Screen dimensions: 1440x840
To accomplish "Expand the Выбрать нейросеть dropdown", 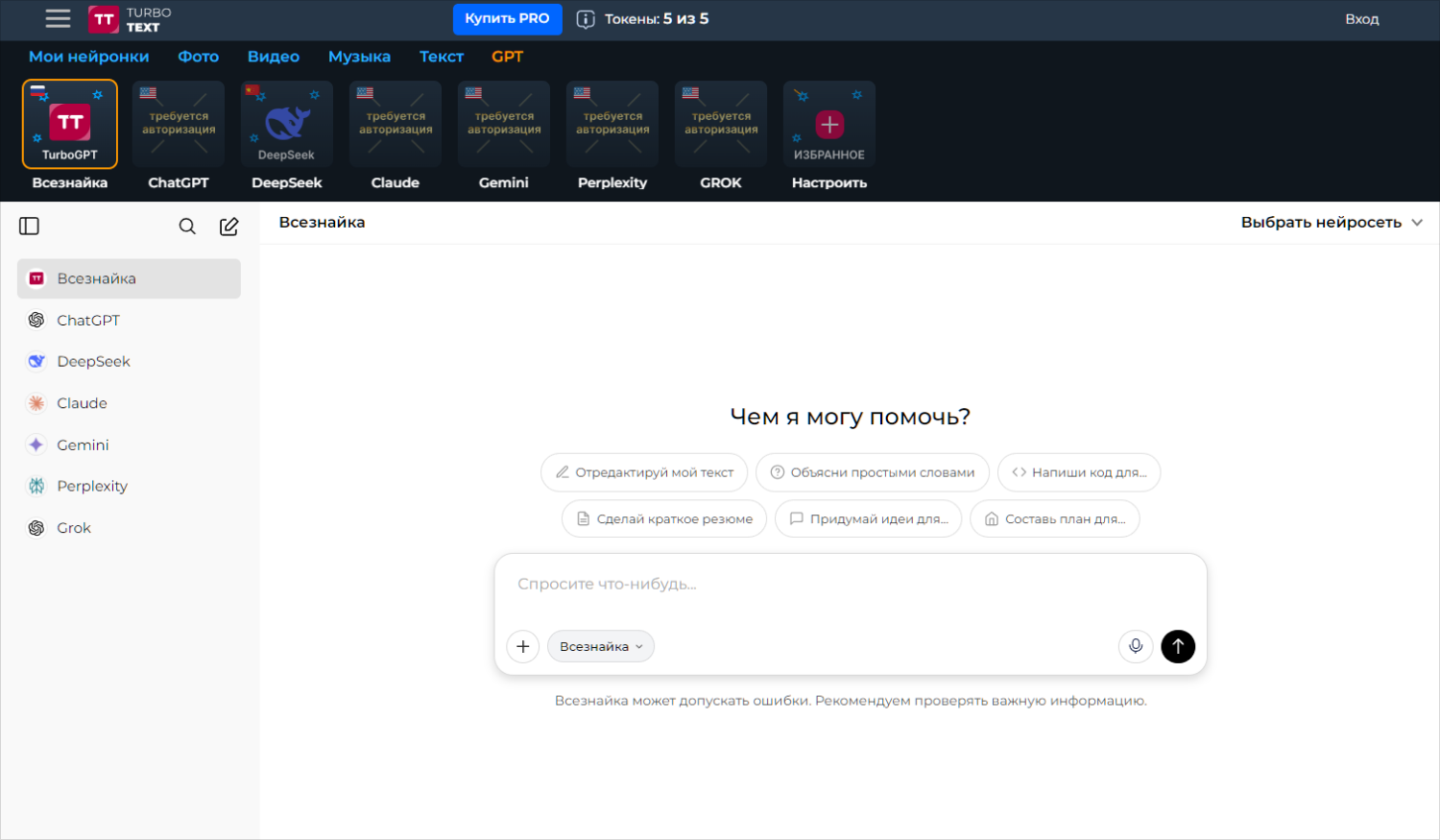I will [x=1332, y=223].
